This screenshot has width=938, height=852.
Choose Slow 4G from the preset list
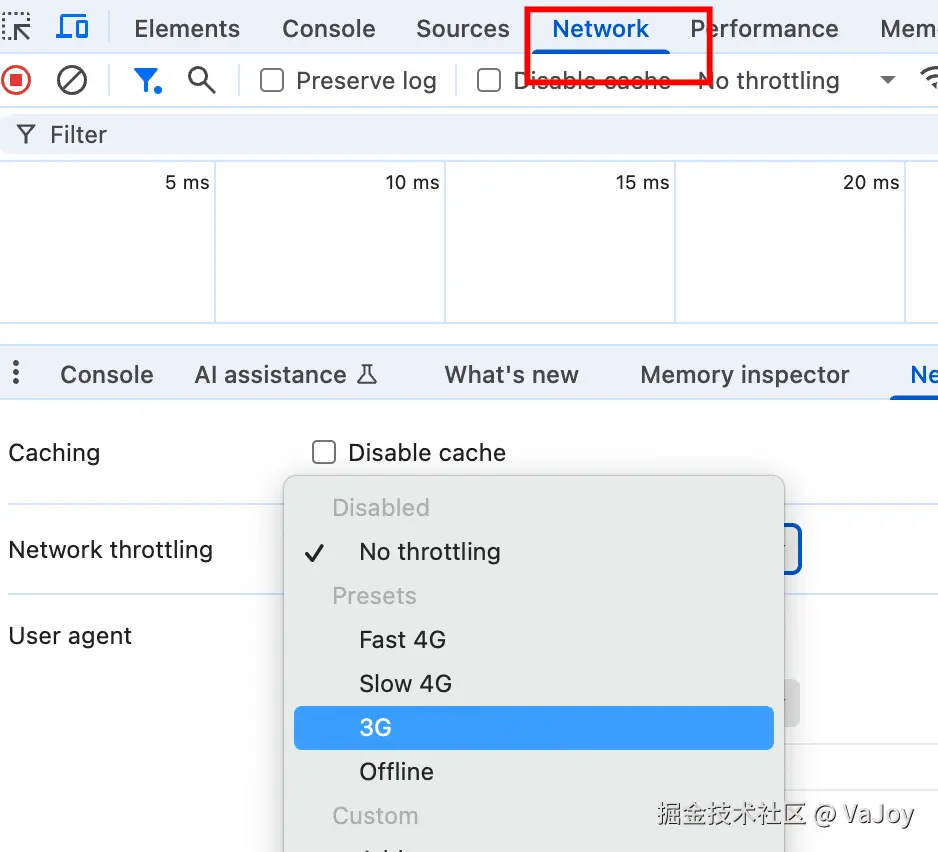pos(405,684)
